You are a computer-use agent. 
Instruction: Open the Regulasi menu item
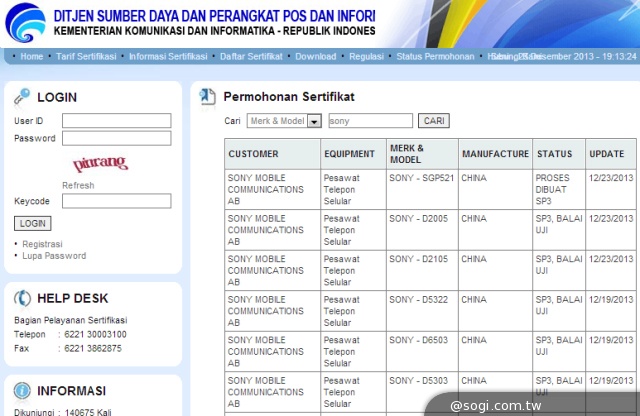click(366, 56)
